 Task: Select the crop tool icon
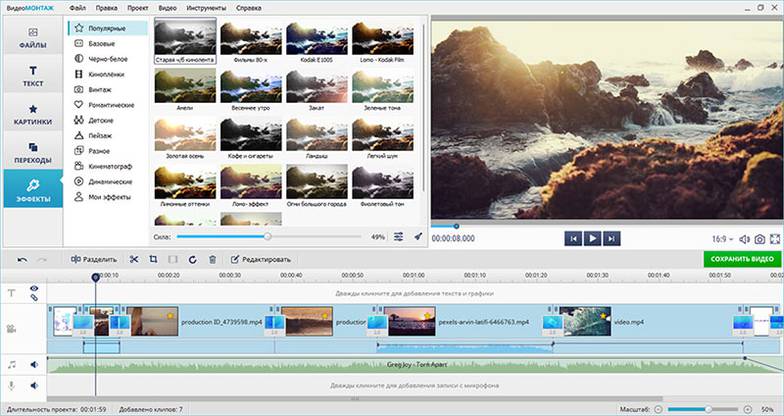coord(154,260)
